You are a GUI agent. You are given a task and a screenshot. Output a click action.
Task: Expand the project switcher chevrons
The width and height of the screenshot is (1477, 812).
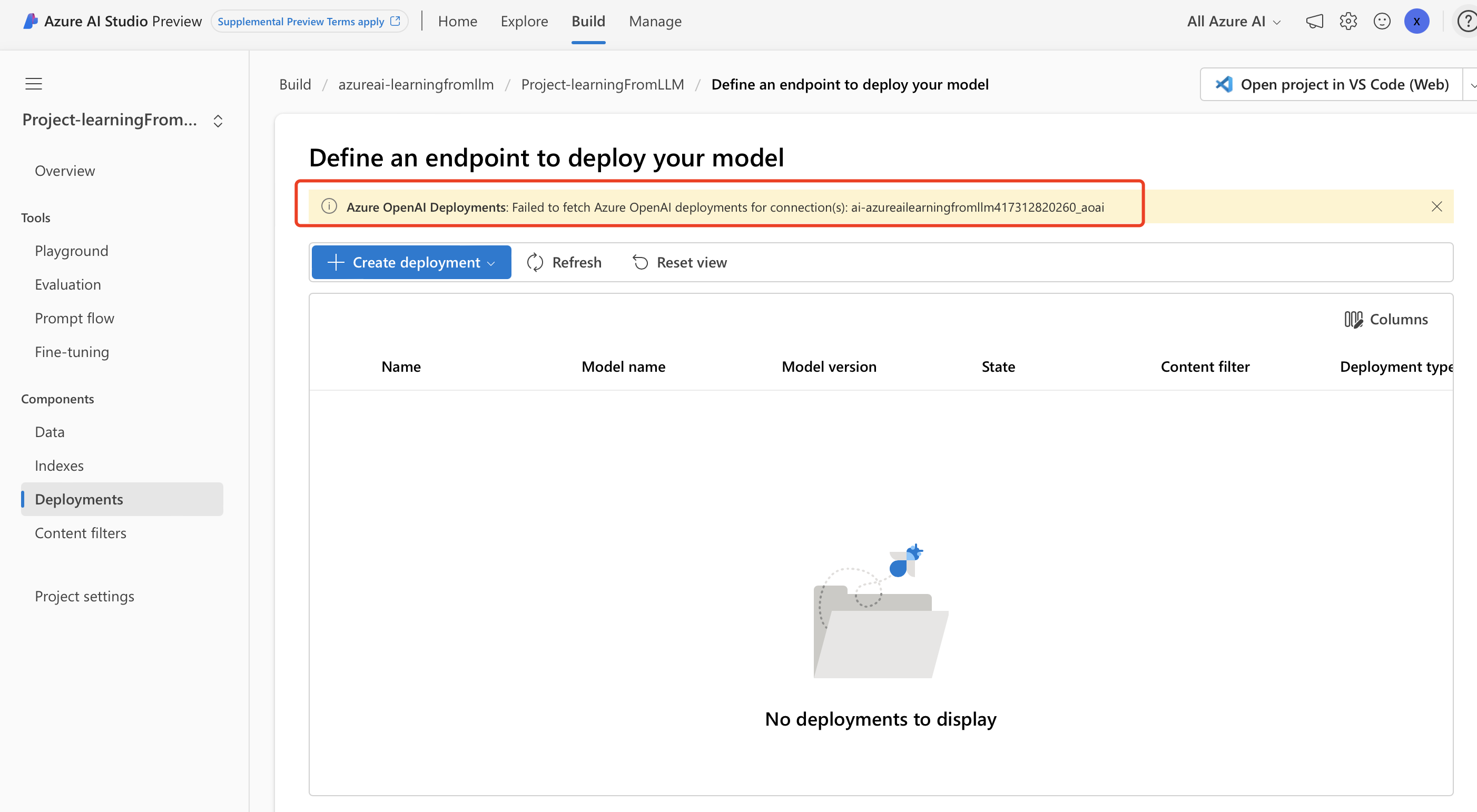point(218,121)
